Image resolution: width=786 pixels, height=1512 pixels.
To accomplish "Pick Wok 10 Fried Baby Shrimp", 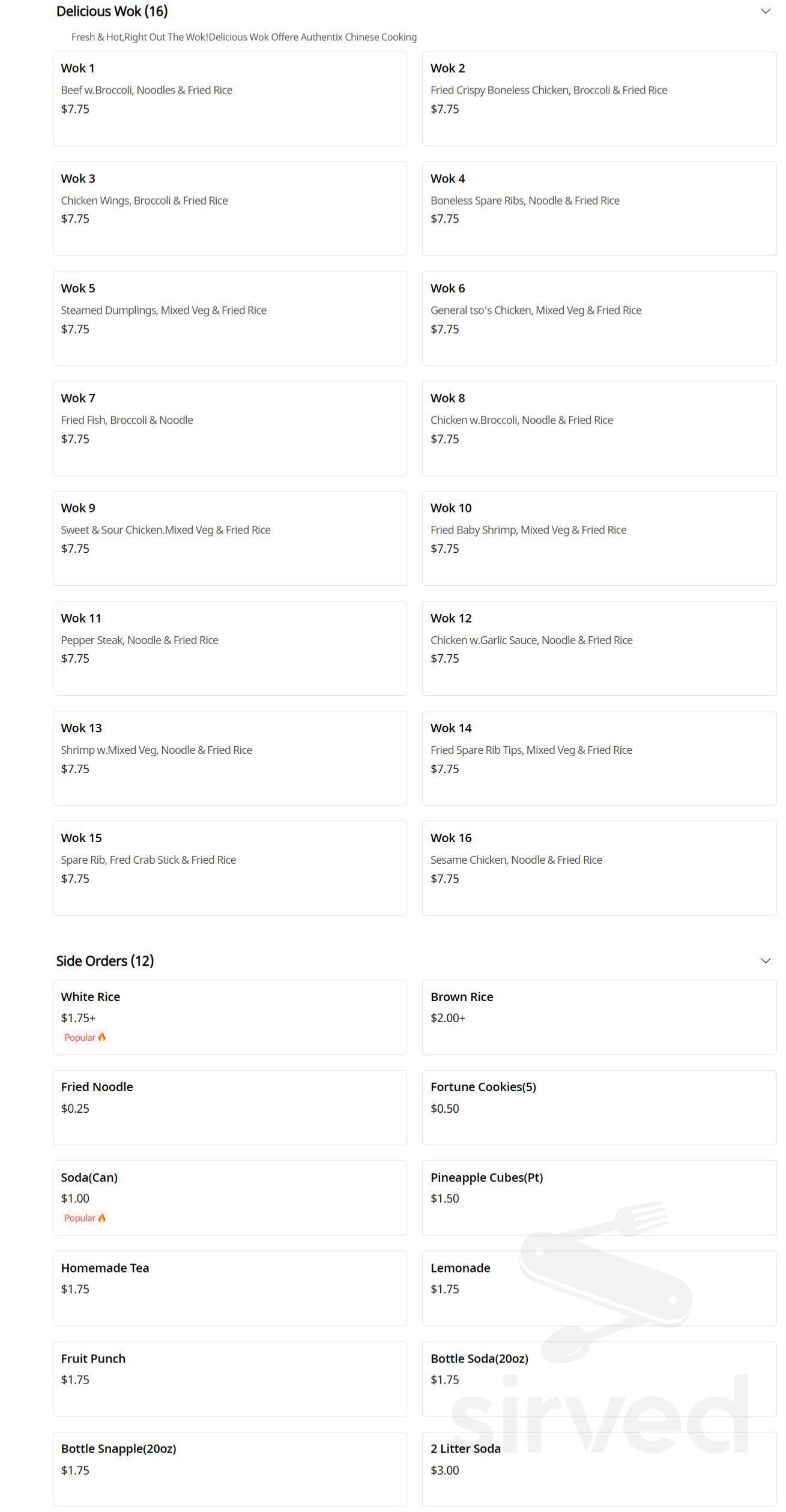I will pos(599,538).
